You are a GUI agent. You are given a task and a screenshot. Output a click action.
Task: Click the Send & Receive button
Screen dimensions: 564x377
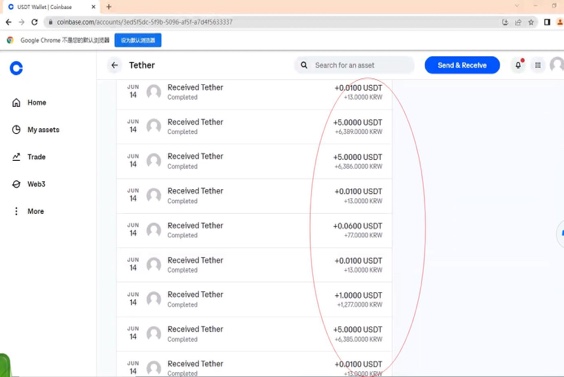click(462, 65)
